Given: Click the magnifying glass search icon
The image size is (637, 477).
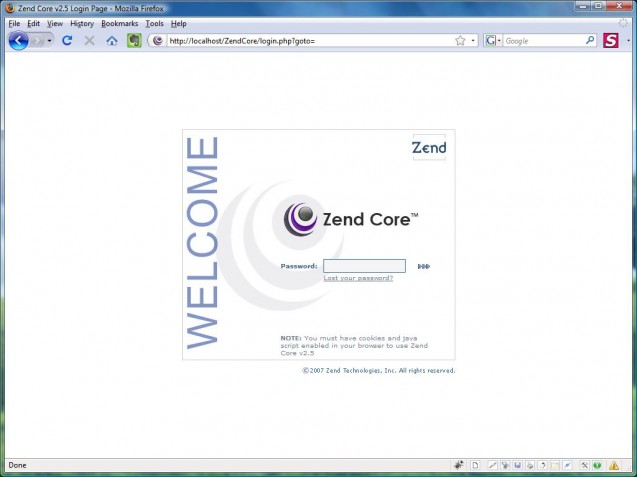Looking at the screenshot, I should [x=590, y=40].
